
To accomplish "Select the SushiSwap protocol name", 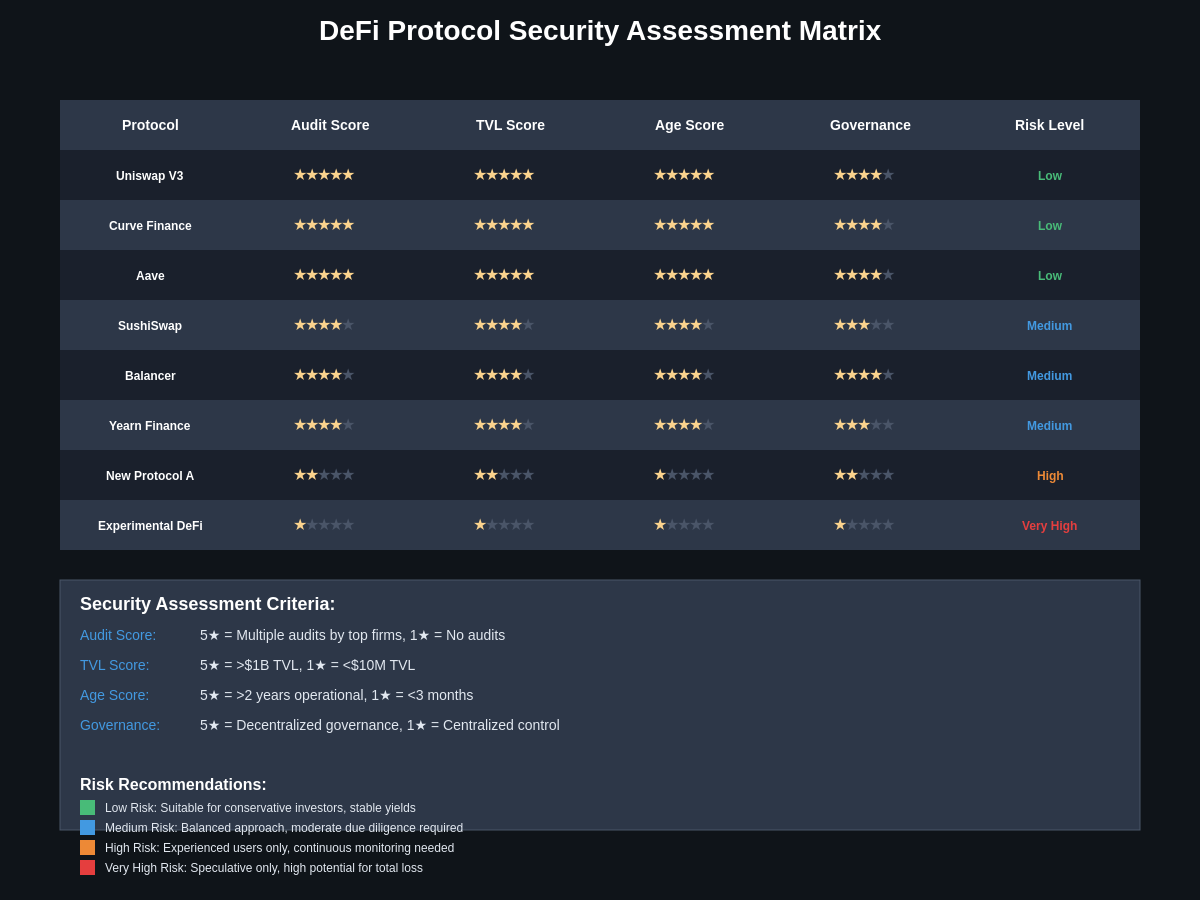I will tap(150, 326).
